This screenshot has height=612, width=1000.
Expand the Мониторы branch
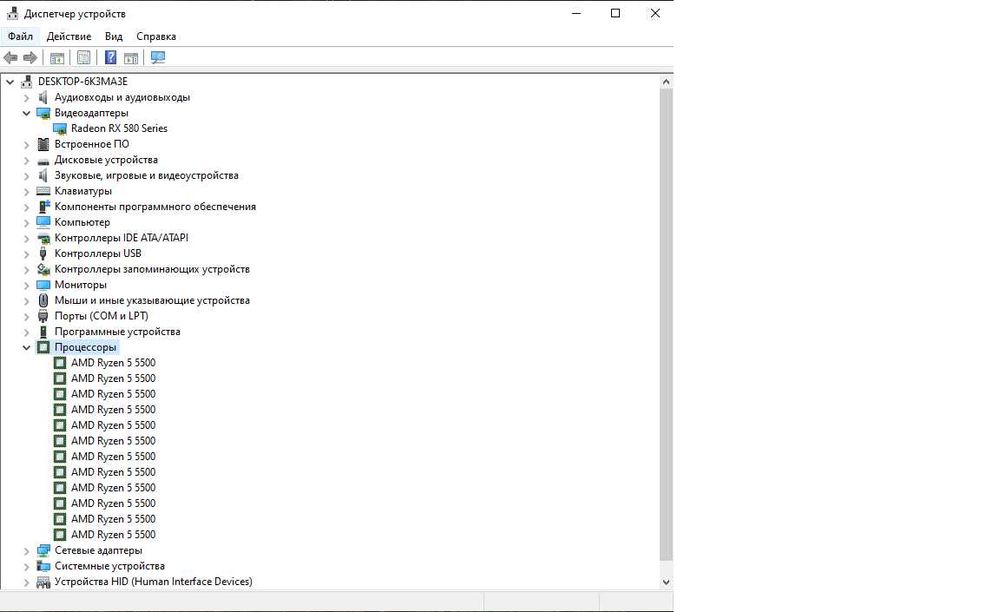26,285
